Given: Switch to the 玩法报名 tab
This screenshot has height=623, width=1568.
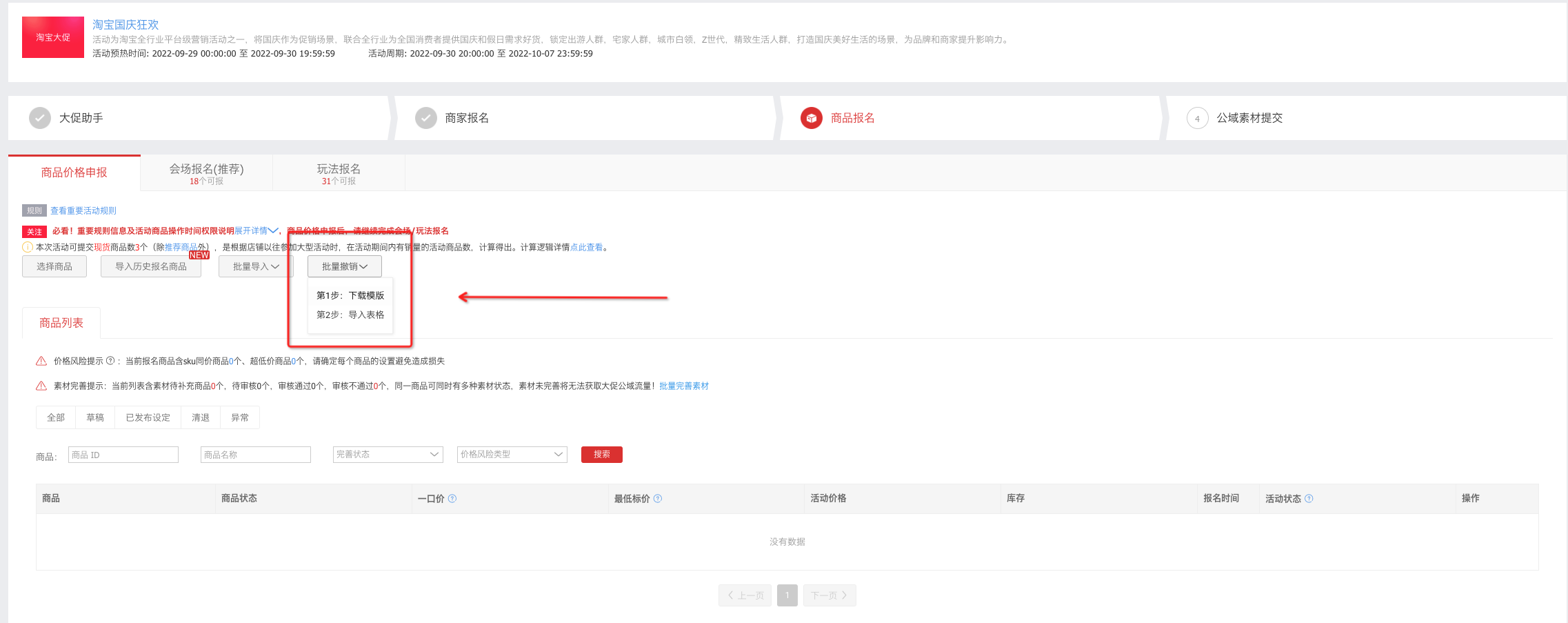Looking at the screenshot, I should [339, 173].
